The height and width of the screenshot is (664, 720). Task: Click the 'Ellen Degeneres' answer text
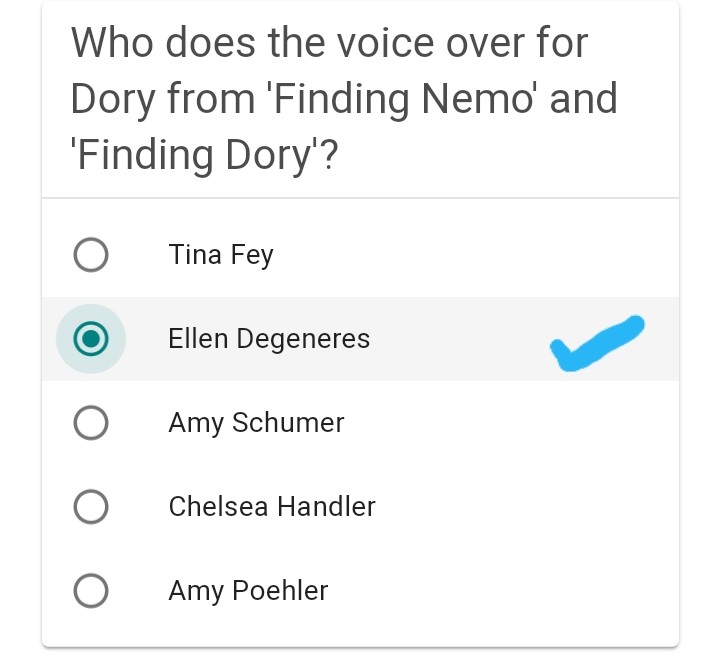(x=269, y=339)
